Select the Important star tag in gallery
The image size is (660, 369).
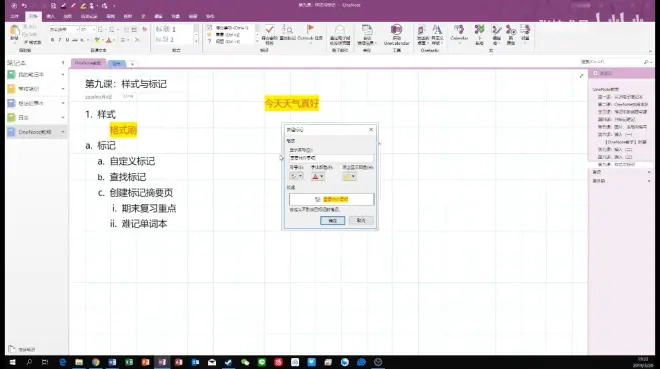click(229, 35)
